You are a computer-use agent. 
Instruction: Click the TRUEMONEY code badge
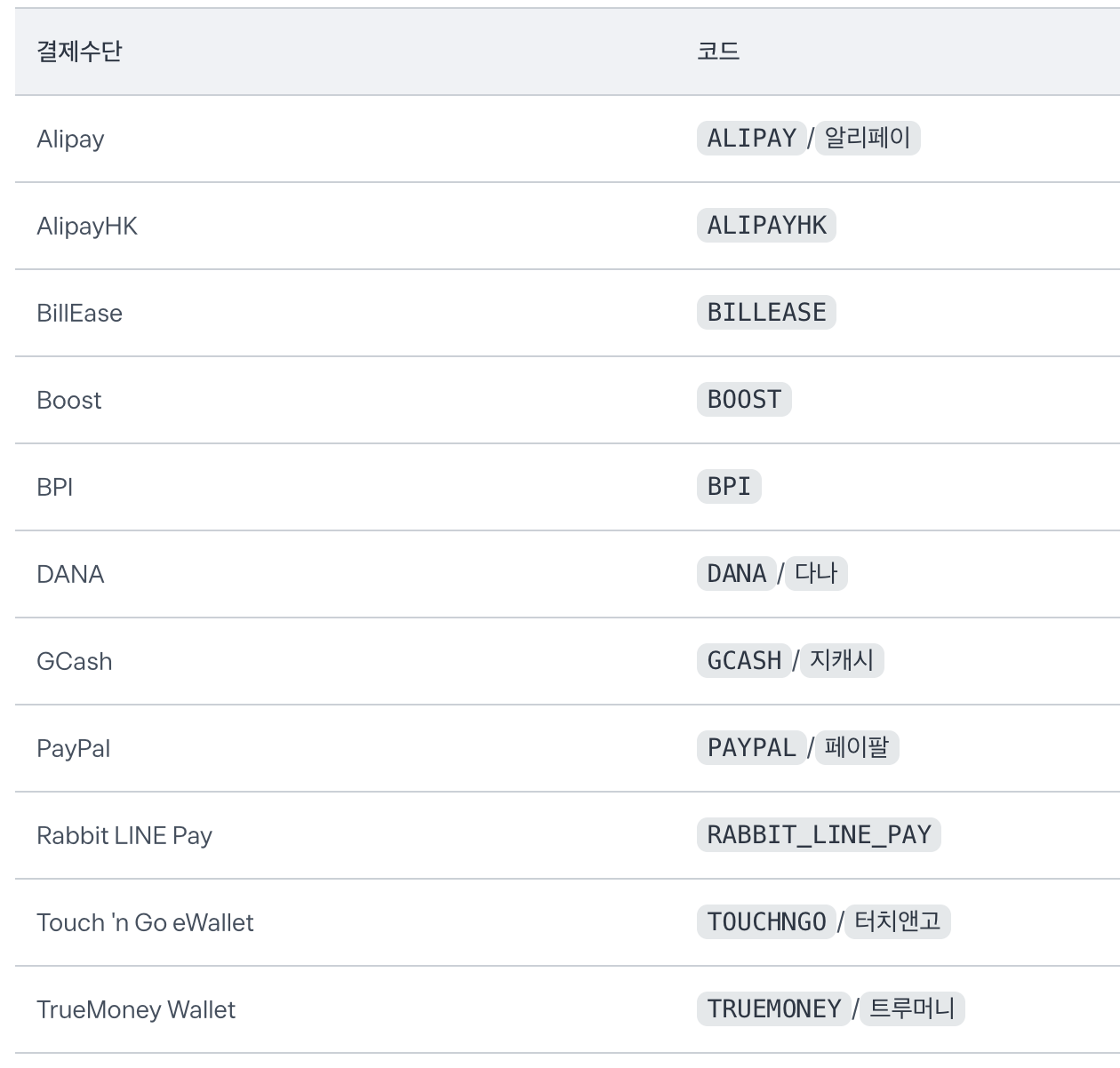coord(773,1009)
